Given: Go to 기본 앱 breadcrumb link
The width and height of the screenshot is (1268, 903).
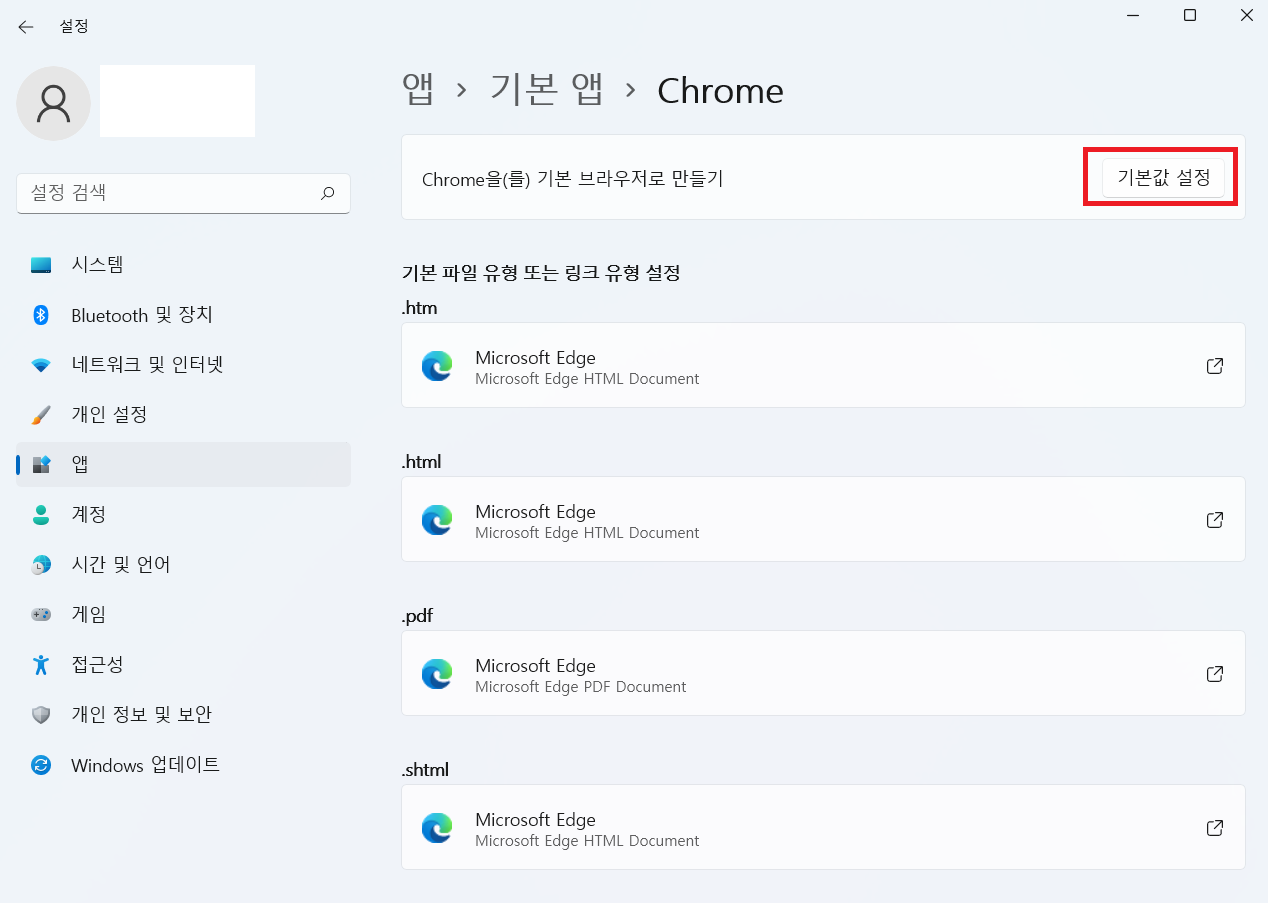Looking at the screenshot, I should [x=547, y=91].
